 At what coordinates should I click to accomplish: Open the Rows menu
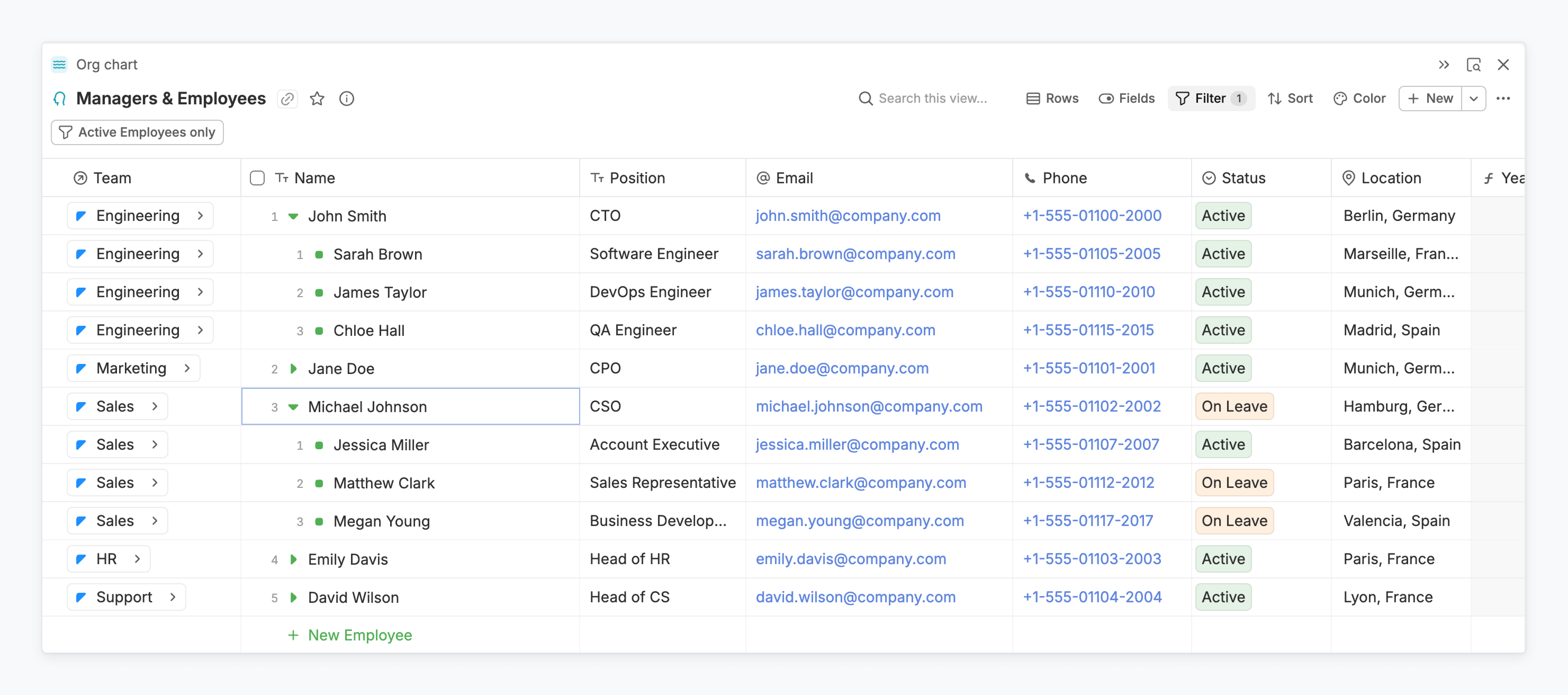coord(1052,99)
